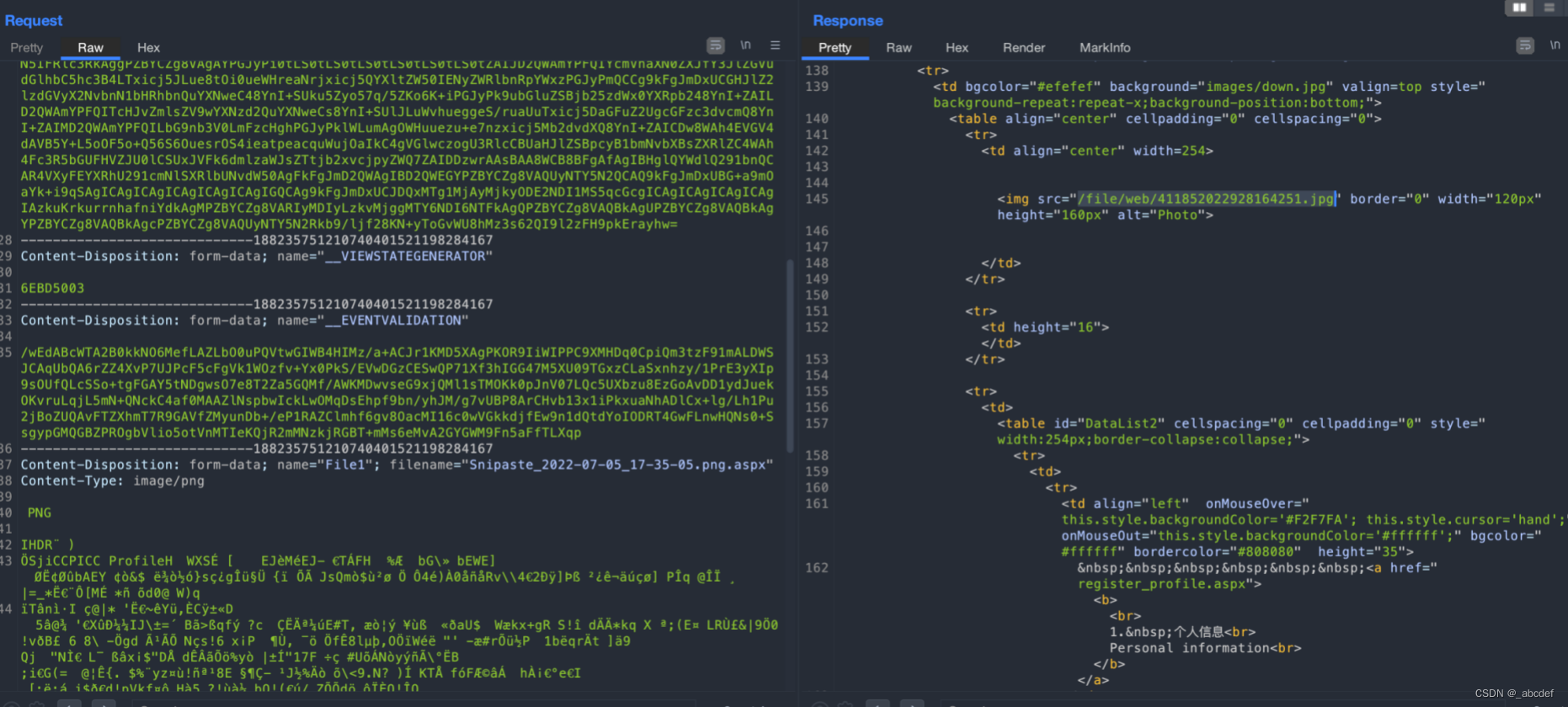This screenshot has height=707, width=1568.
Task: Switch Request view to Hex tab
Action: point(148,48)
